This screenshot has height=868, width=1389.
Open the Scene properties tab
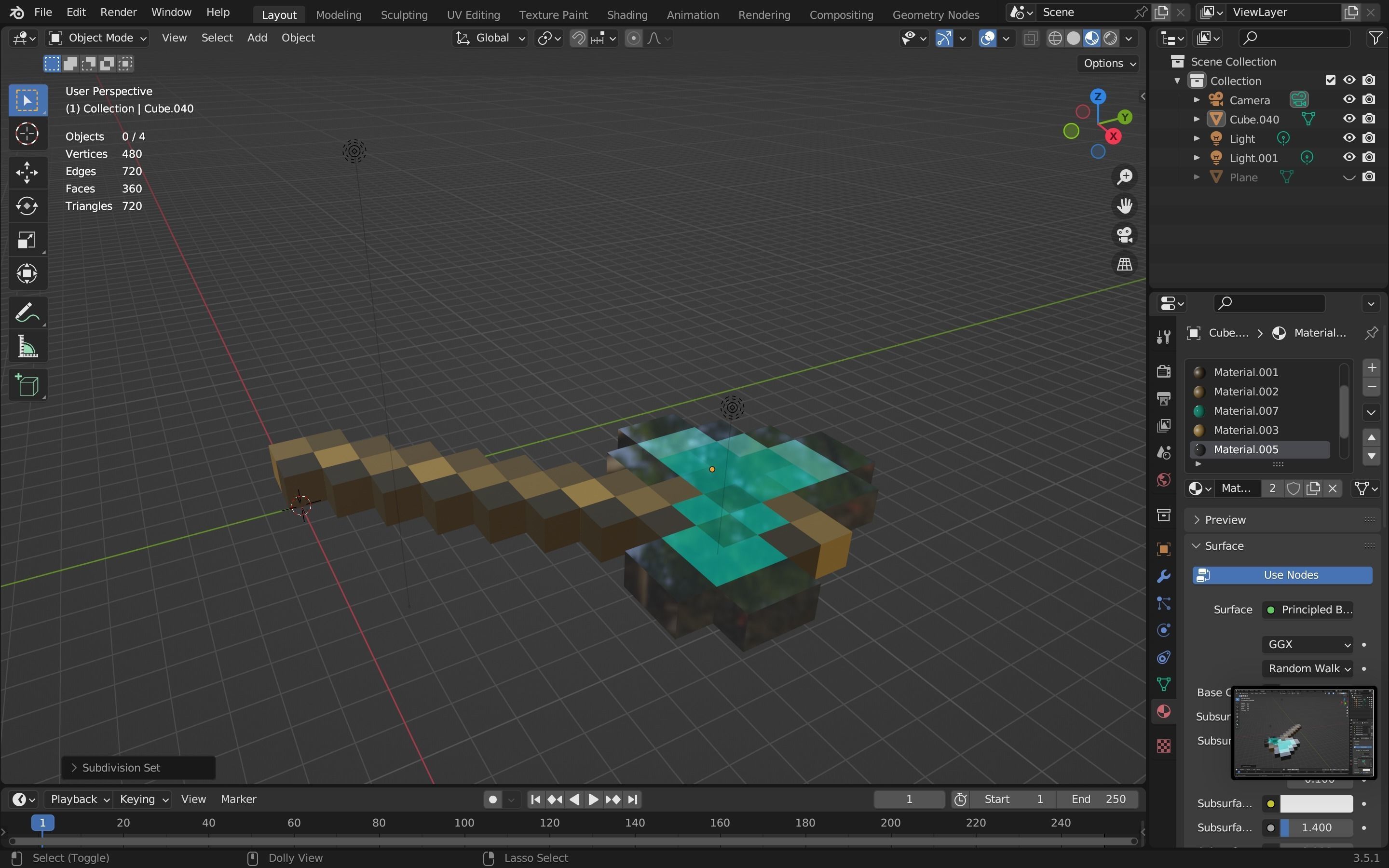1163,452
